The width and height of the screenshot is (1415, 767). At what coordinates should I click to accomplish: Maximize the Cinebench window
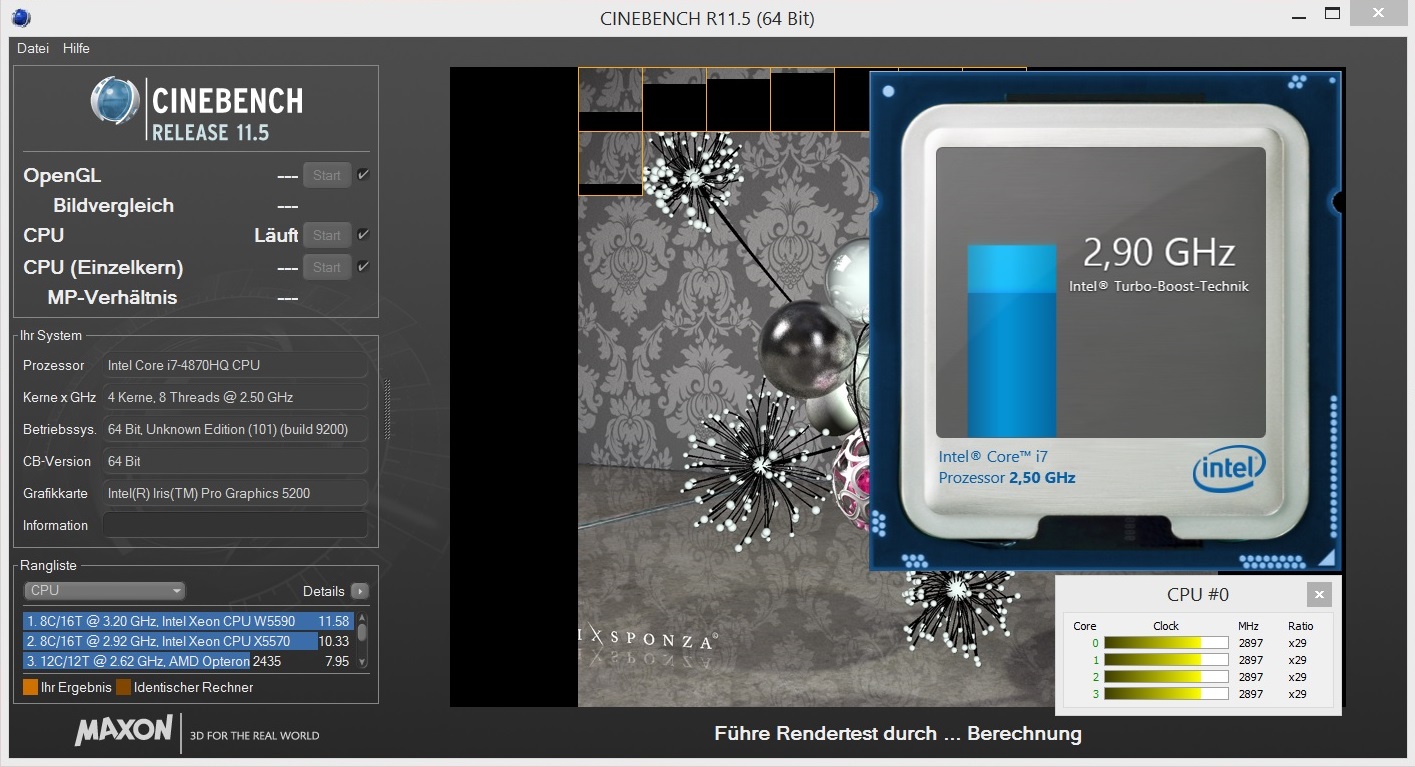tap(1332, 14)
